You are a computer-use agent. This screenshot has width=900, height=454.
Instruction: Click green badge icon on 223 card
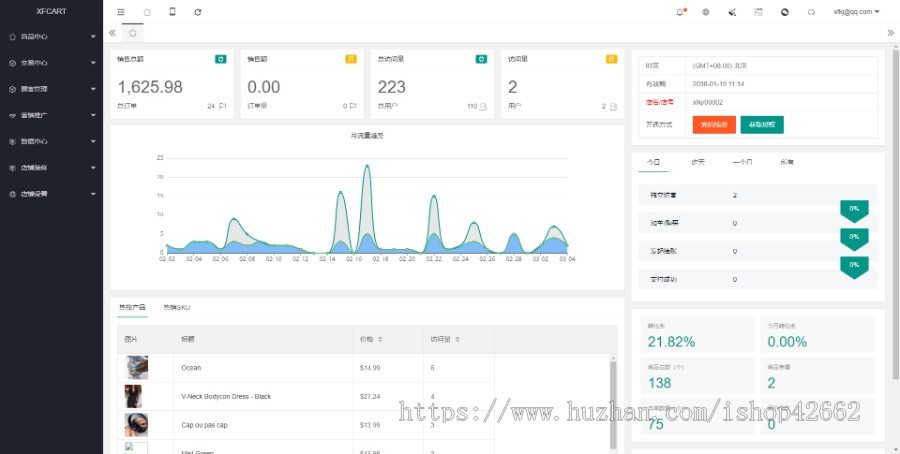pos(481,59)
